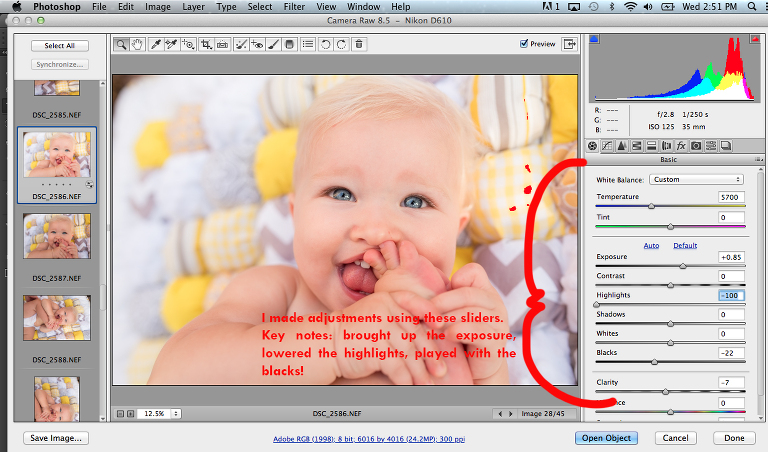This screenshot has width=768, height=452.
Task: Select the DSC_2586.NEF thumbnail
Action: tap(57, 155)
